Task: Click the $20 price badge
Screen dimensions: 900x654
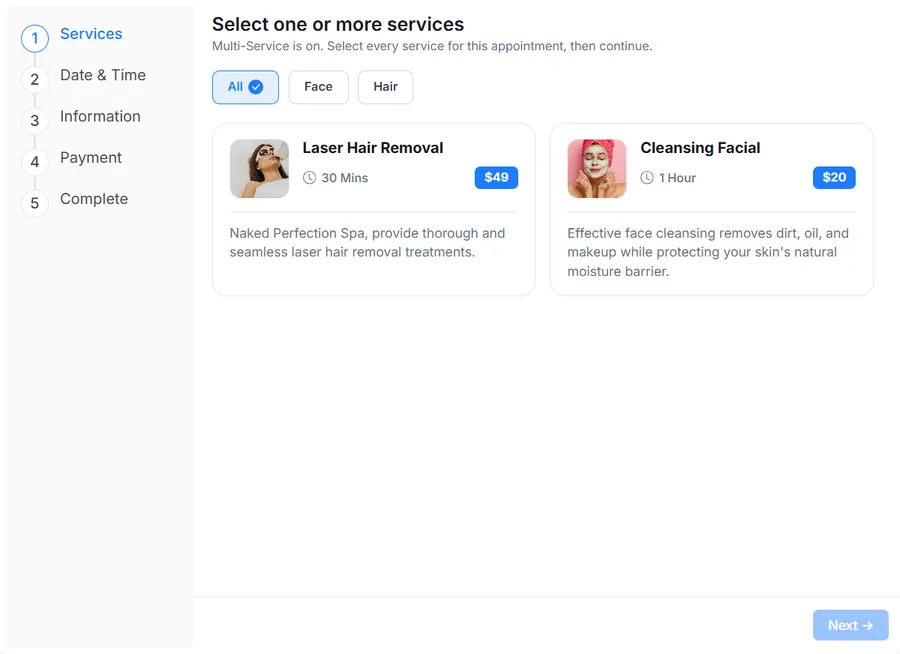Action: 834,177
